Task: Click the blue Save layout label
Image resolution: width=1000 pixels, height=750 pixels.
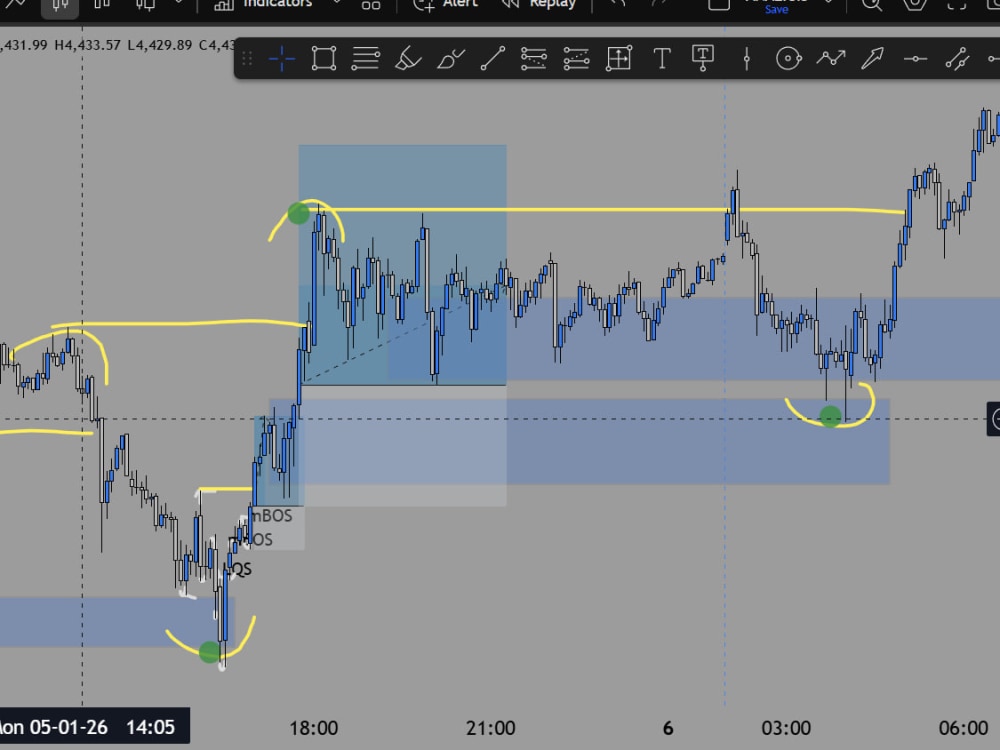Action: [x=776, y=10]
